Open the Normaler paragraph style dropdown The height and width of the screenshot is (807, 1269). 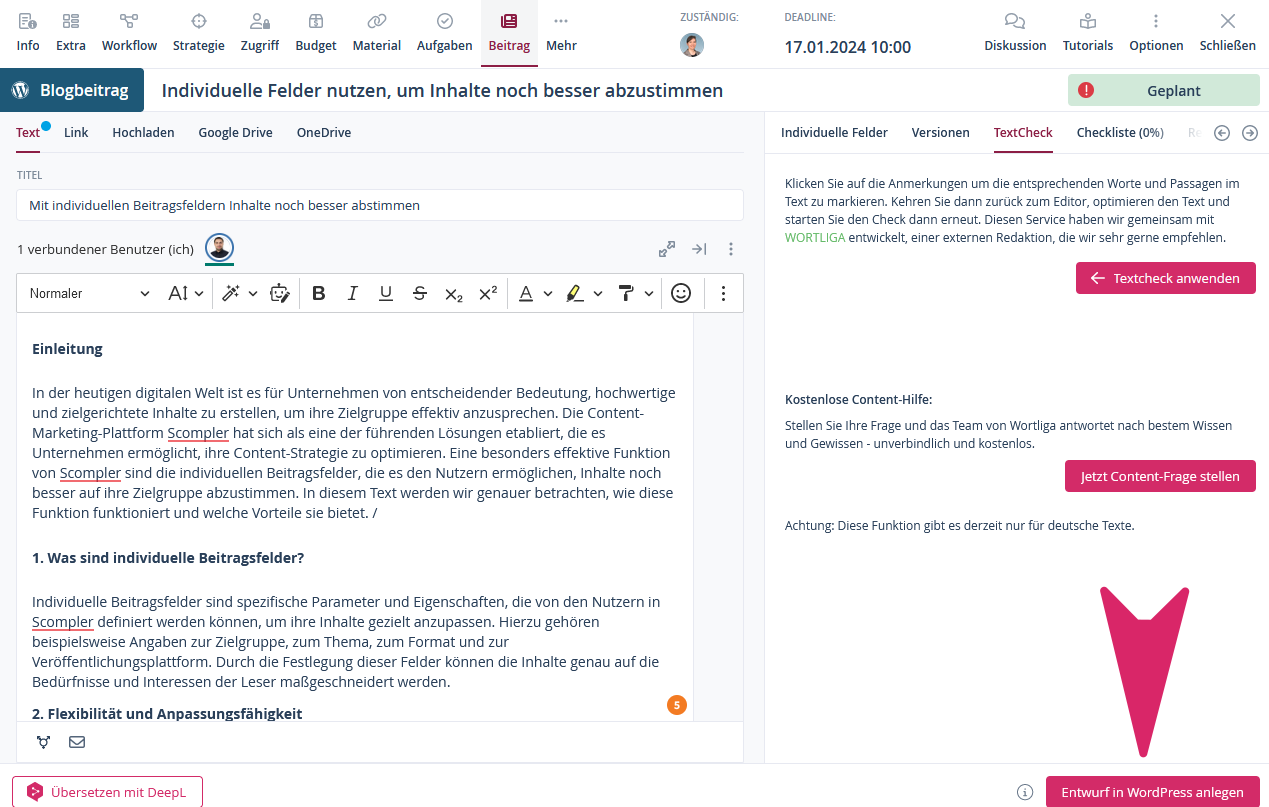pos(88,293)
